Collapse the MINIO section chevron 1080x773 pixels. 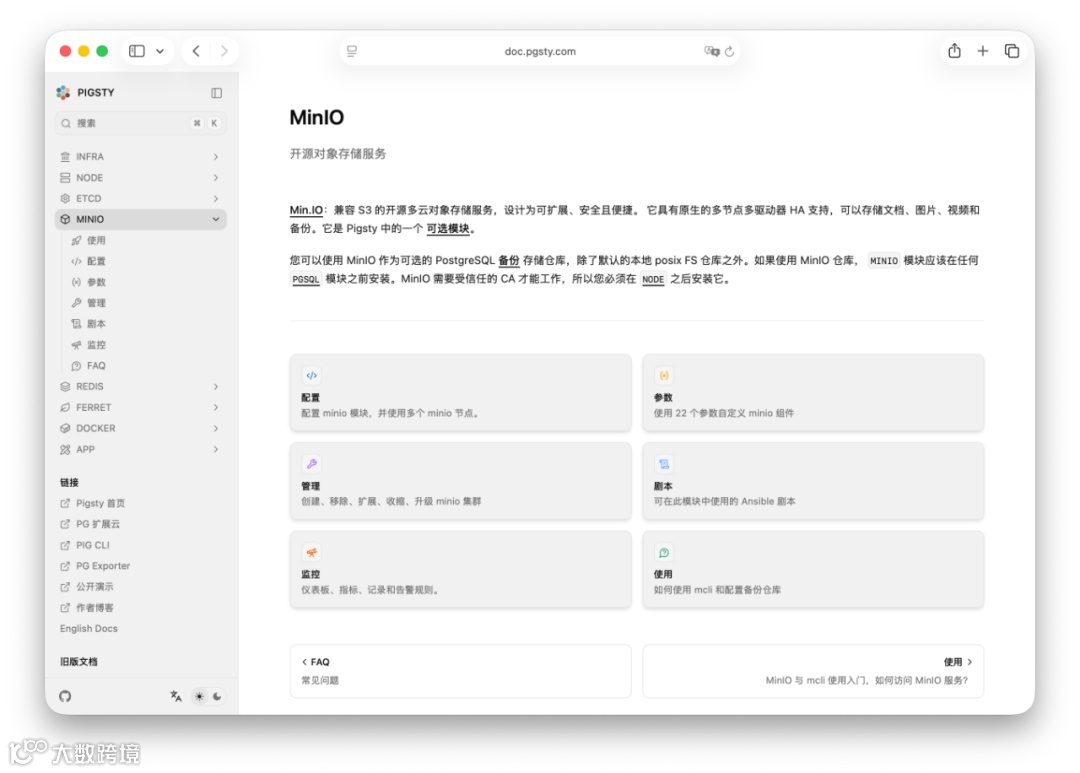click(216, 219)
